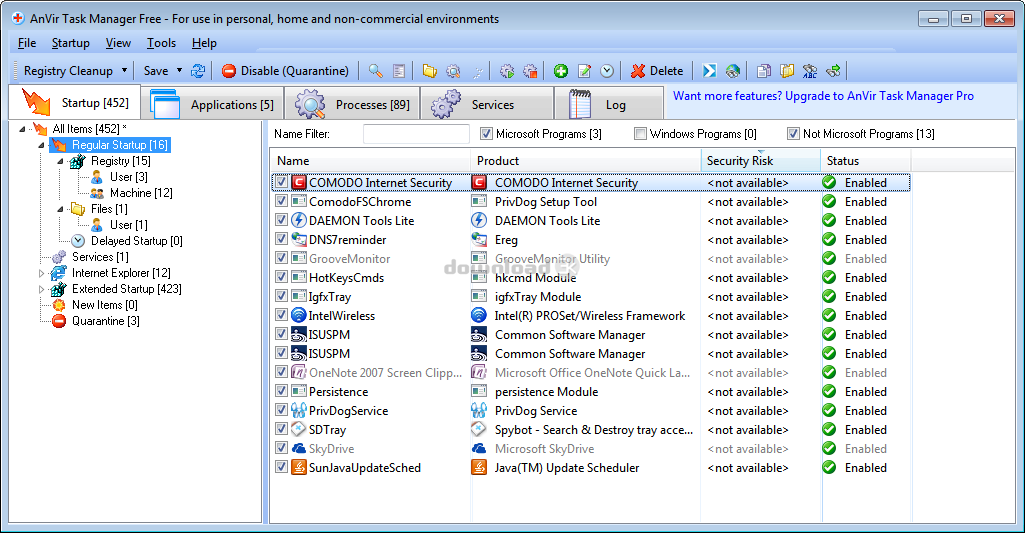Screen dimensions: 1025x533
Task: Click the binoculars ABC find icon
Action: (810, 71)
